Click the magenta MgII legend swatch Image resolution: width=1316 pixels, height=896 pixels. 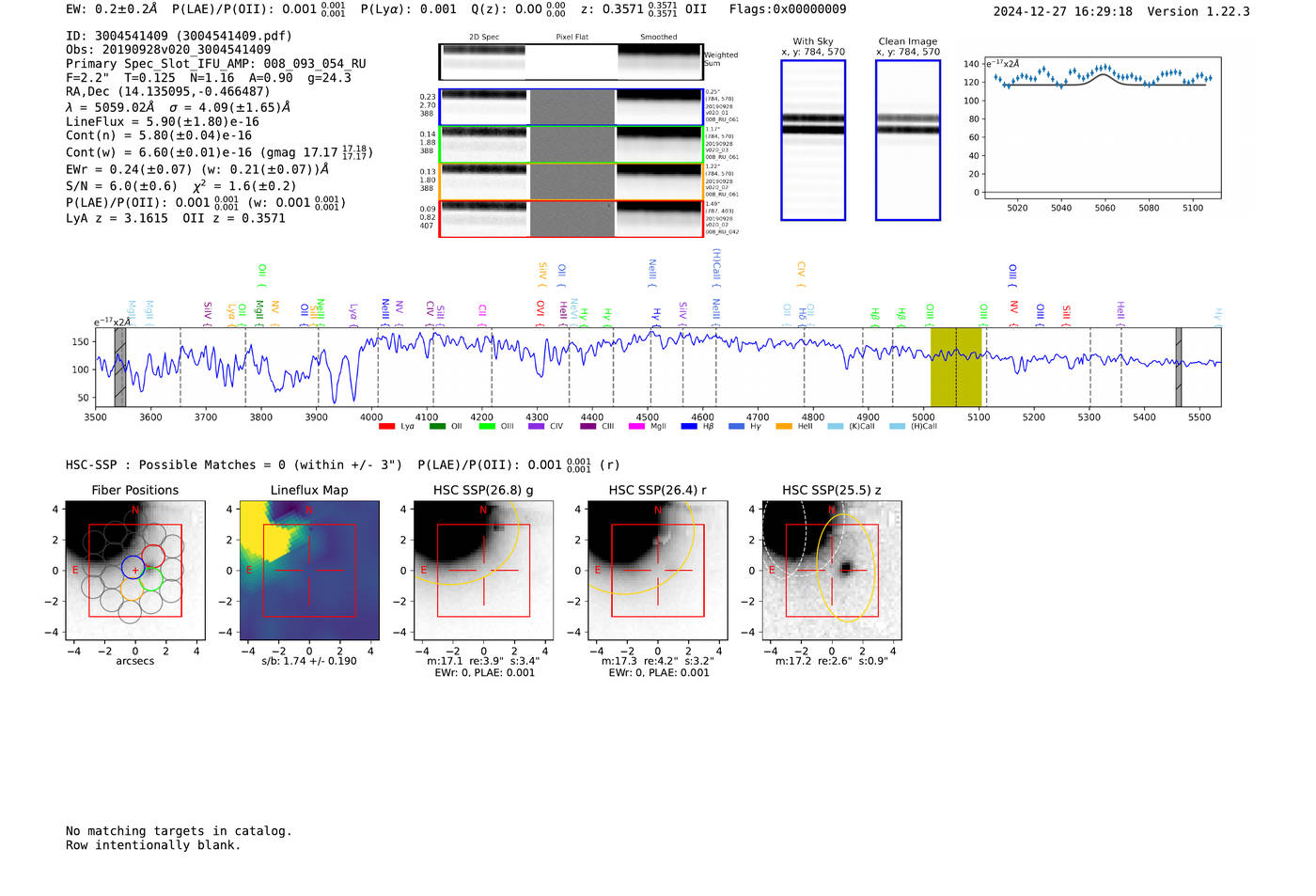click(636, 427)
